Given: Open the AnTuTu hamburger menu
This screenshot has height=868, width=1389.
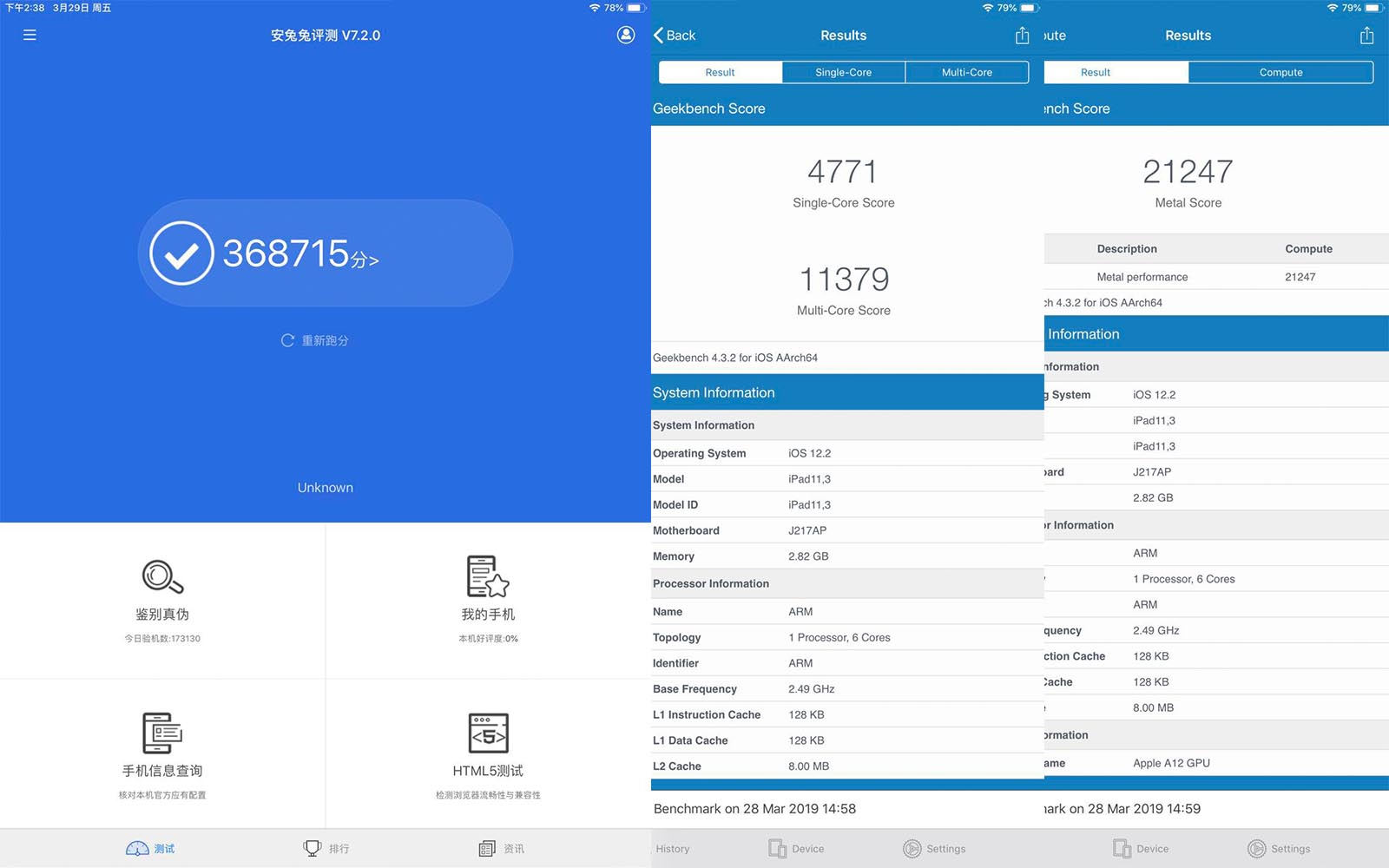Looking at the screenshot, I should point(29,35).
